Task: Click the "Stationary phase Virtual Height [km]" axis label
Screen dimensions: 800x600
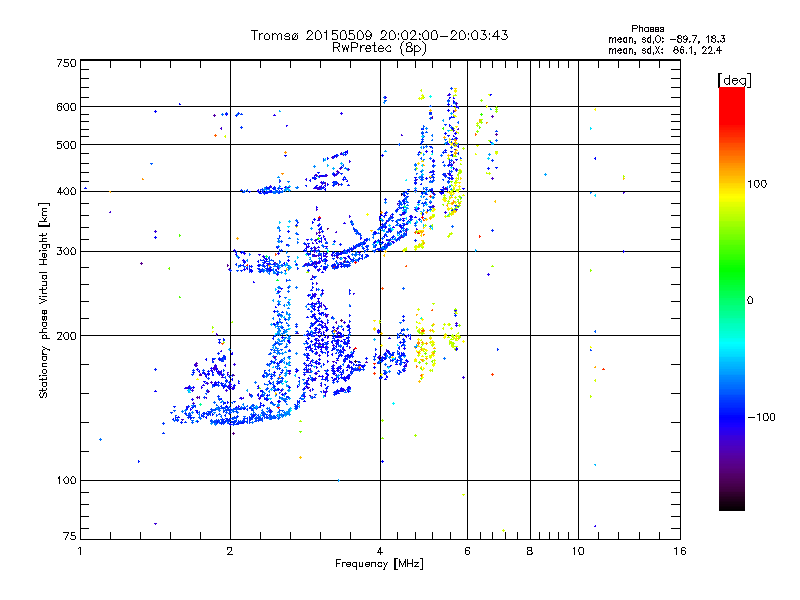Action: pos(44,301)
